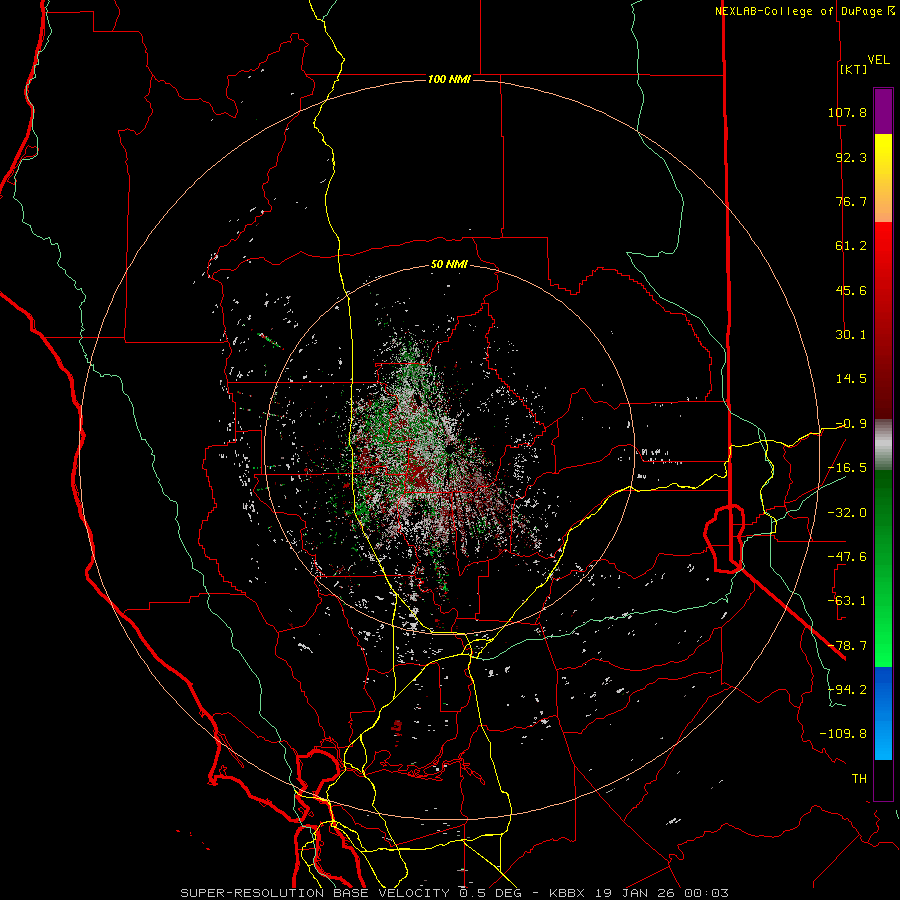
Task: Click the yellow-orange segment of velocity color bar
Action: click(883, 178)
